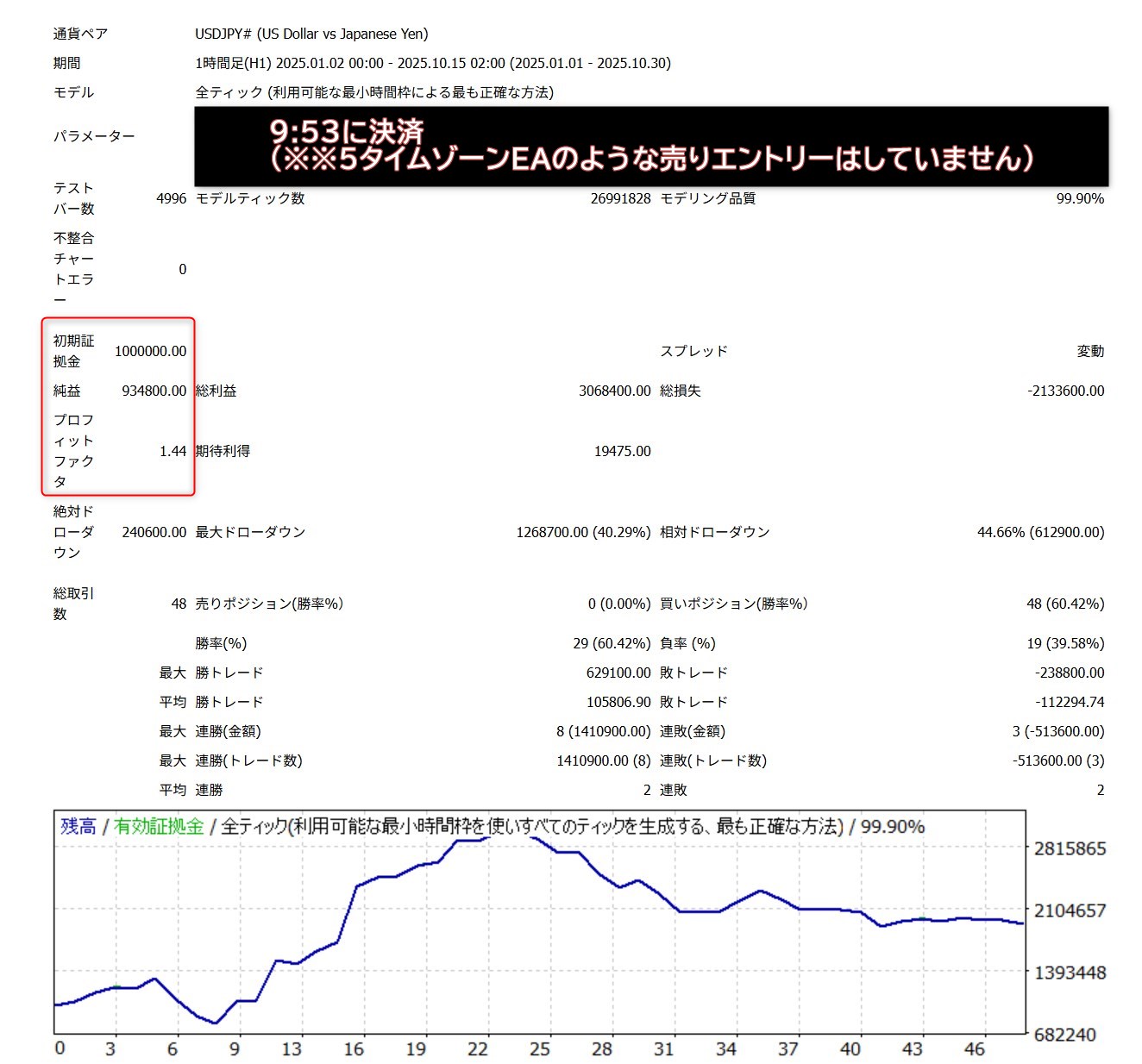Click the 1時間足(H1) period date range
The height and width of the screenshot is (1064, 1142).
[433, 63]
